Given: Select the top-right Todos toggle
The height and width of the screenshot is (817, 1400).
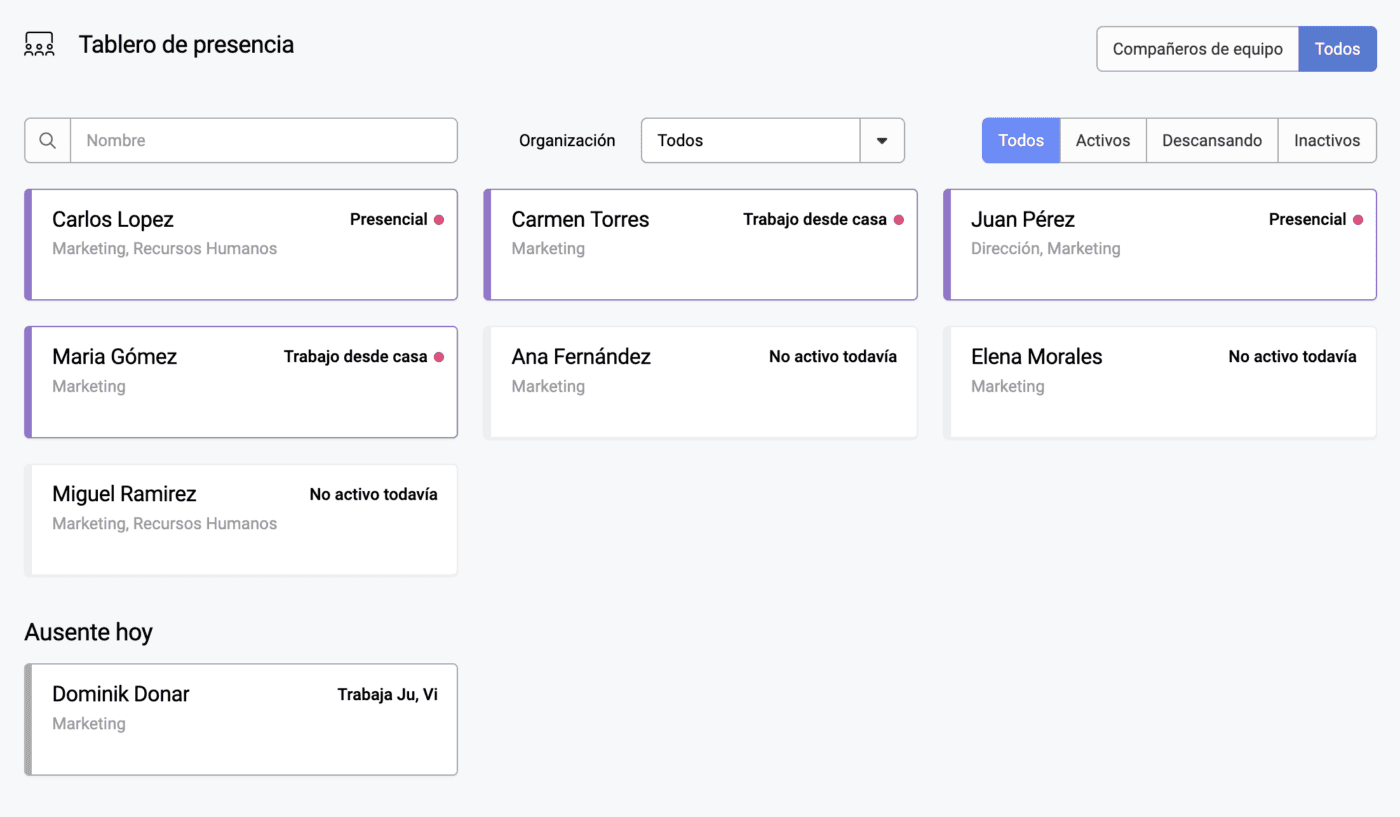Looking at the screenshot, I should (x=1337, y=49).
